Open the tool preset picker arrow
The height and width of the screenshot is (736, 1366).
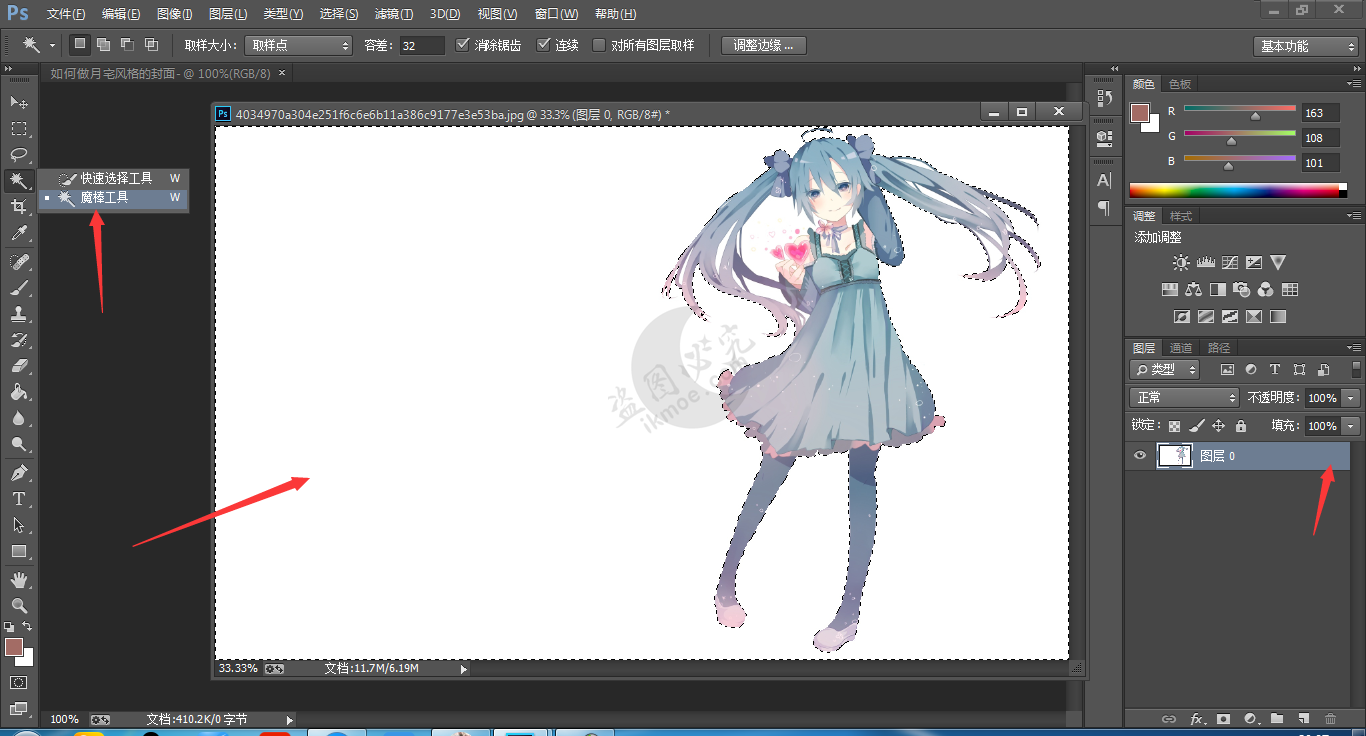51,45
